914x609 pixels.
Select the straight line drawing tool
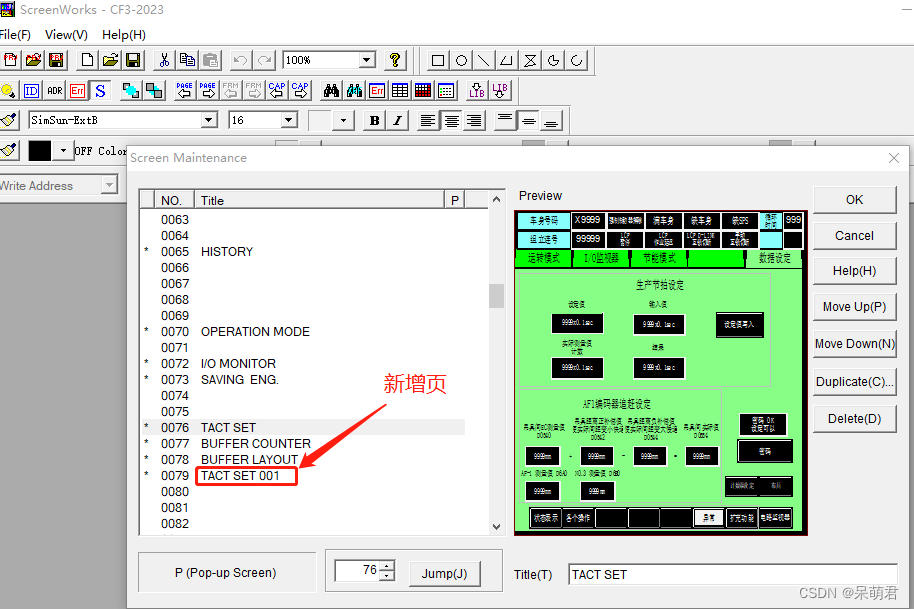click(483, 60)
